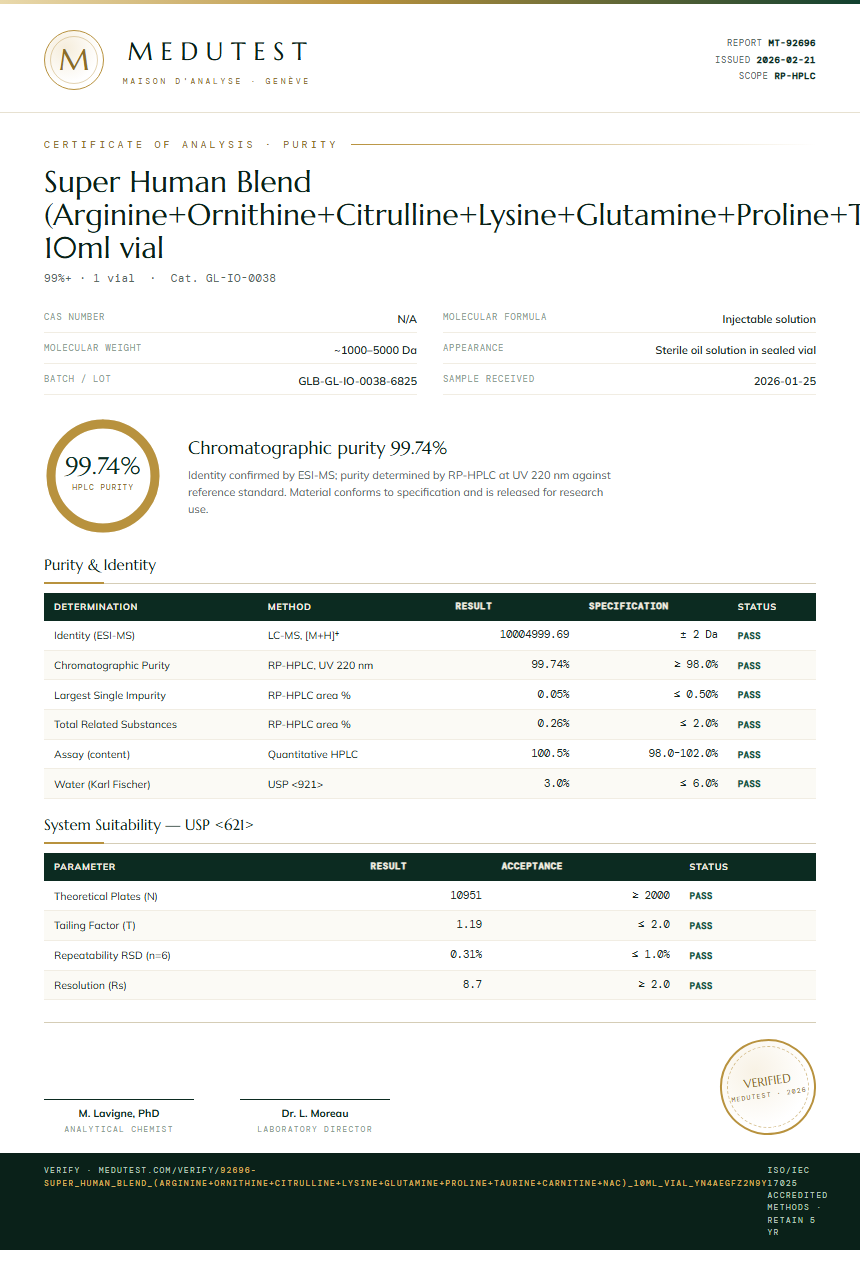860x1280 pixels.
Task: Click the DETERMINATION column header
Action: tap(96, 607)
